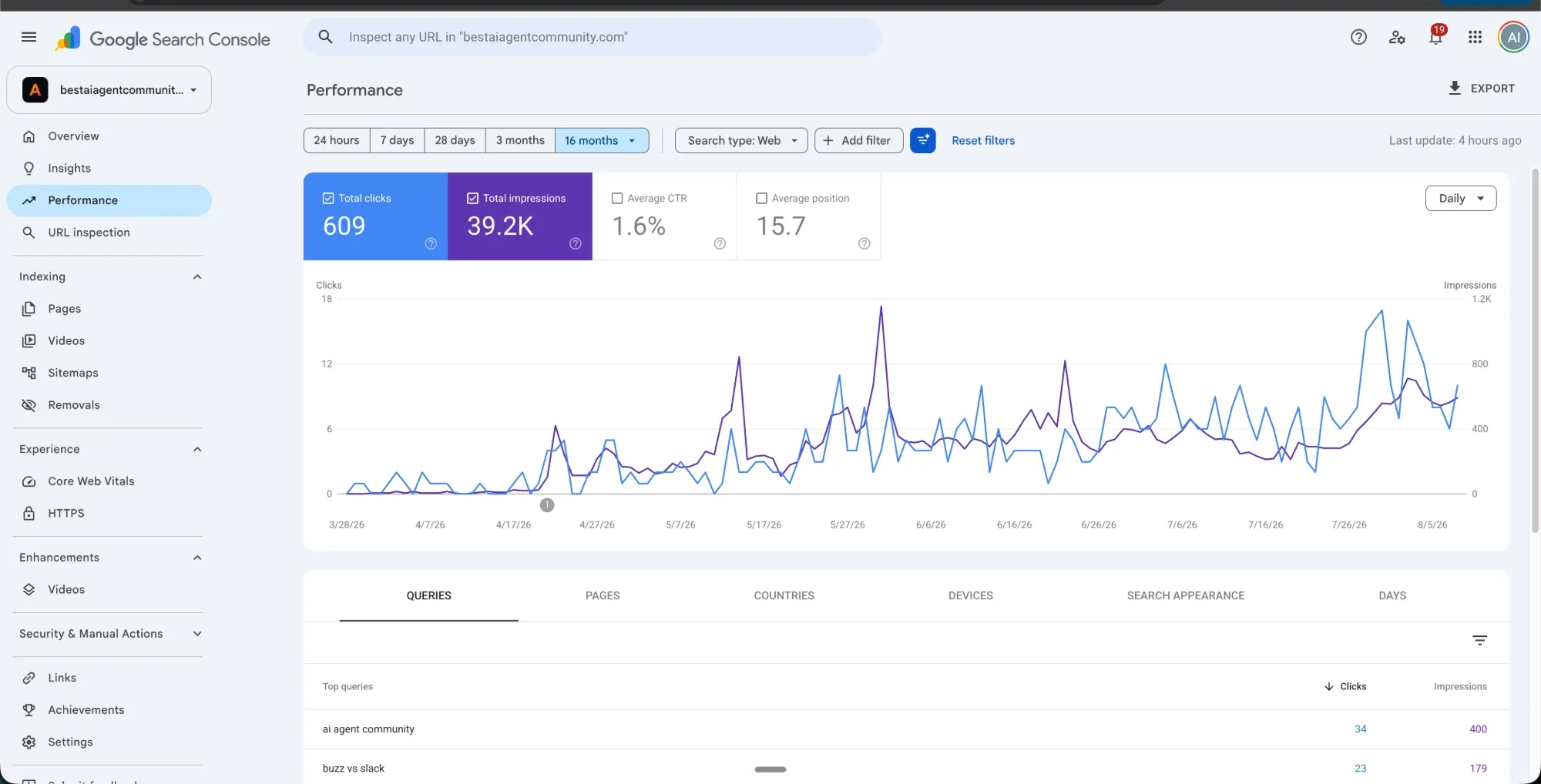Switch to the Countries tab
Viewport: 1541px width, 784px height.
coord(784,595)
